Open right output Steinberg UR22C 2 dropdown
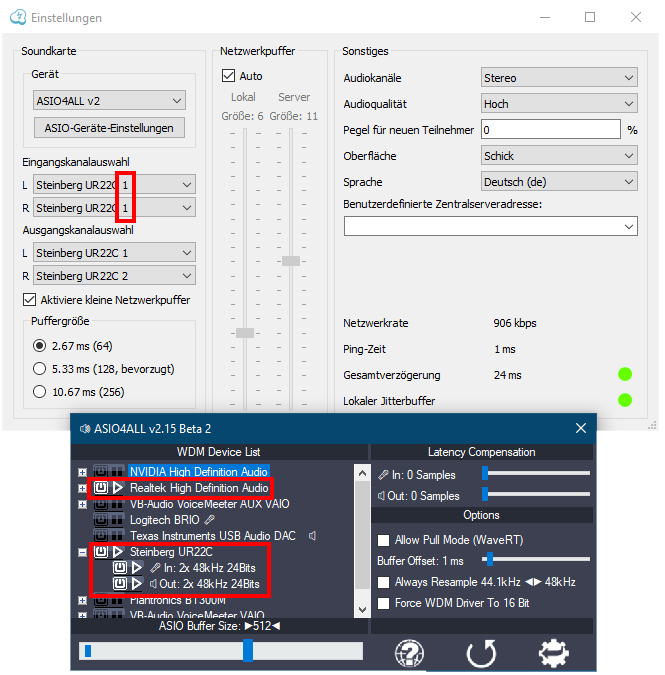 point(114,276)
